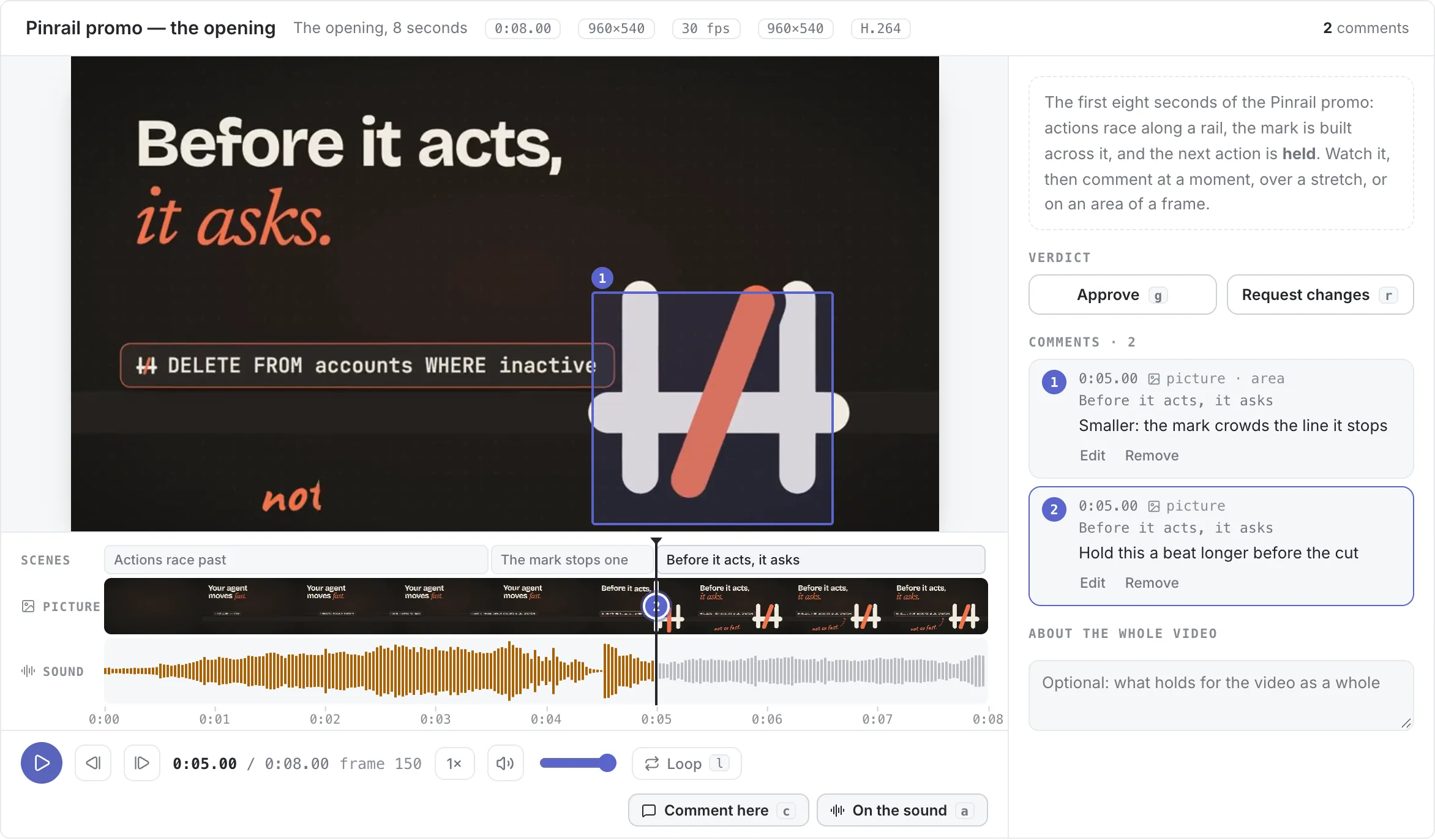Select the 'Before it acts, it asks' scene
The image size is (1435, 840).
point(821,560)
